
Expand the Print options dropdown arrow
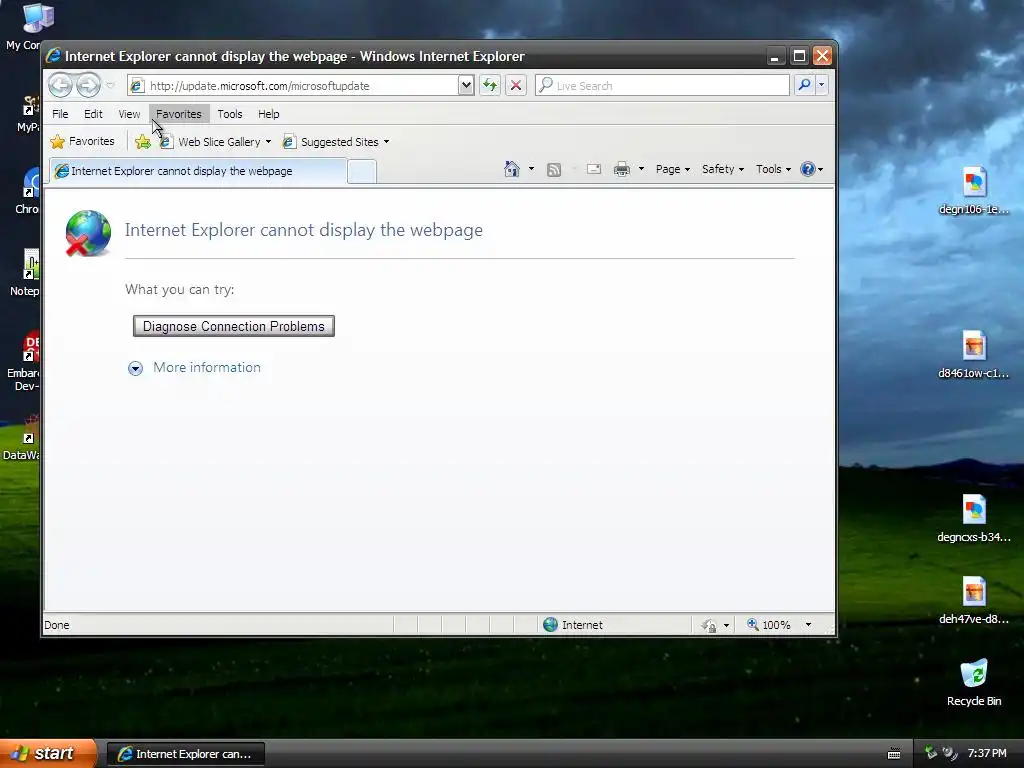pos(641,169)
